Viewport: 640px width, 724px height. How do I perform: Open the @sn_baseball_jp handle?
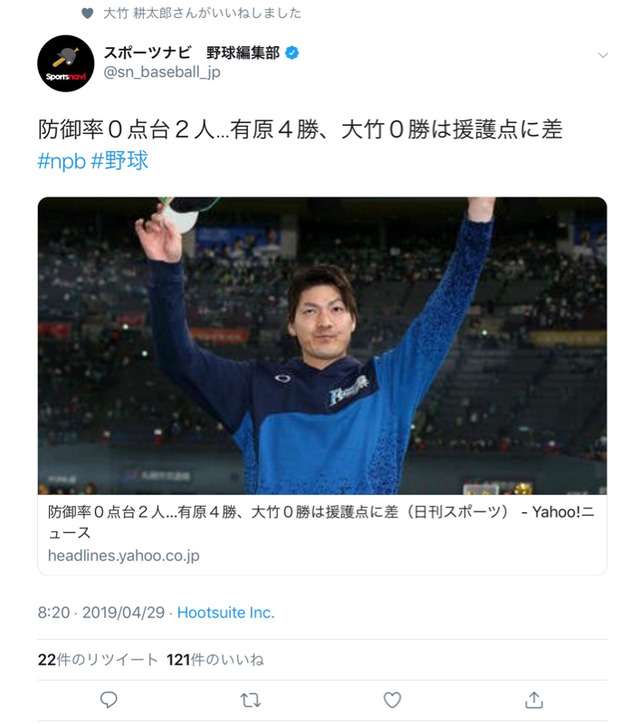click(162, 72)
